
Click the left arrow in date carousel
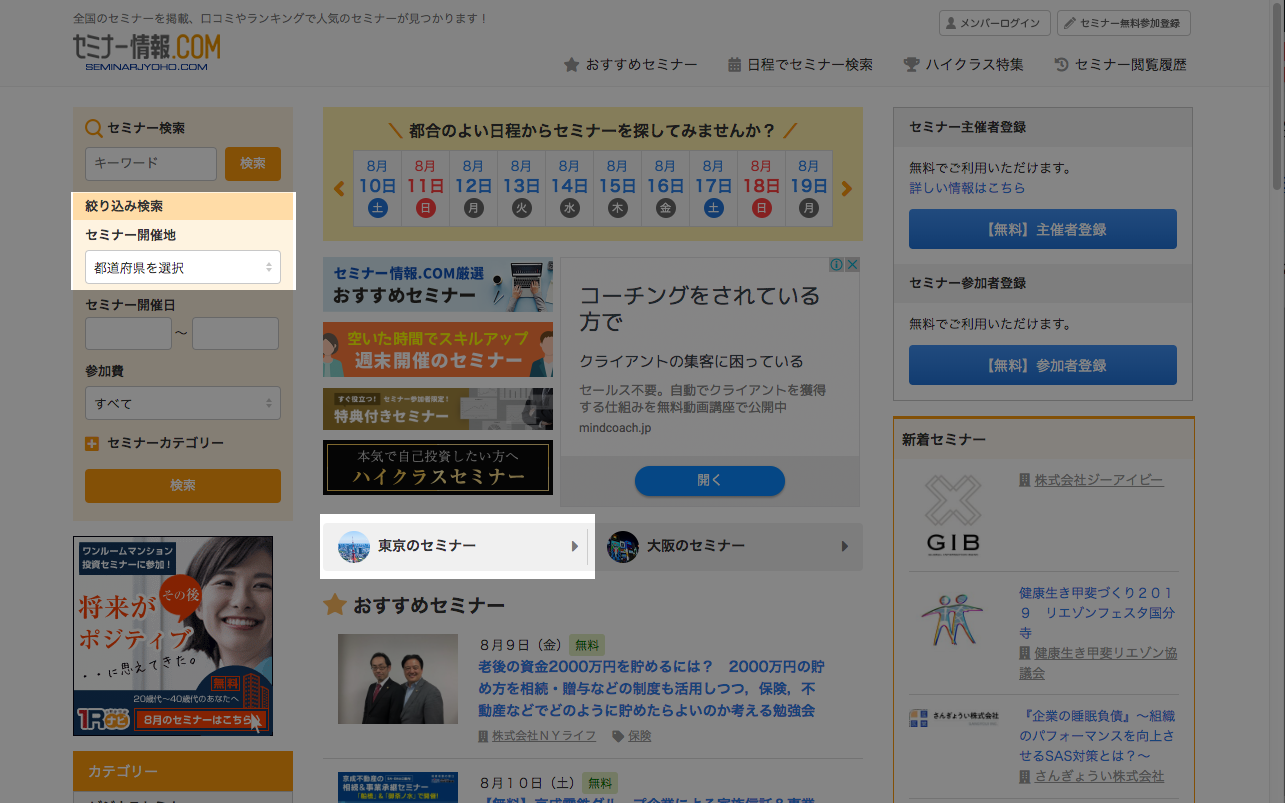(339, 189)
